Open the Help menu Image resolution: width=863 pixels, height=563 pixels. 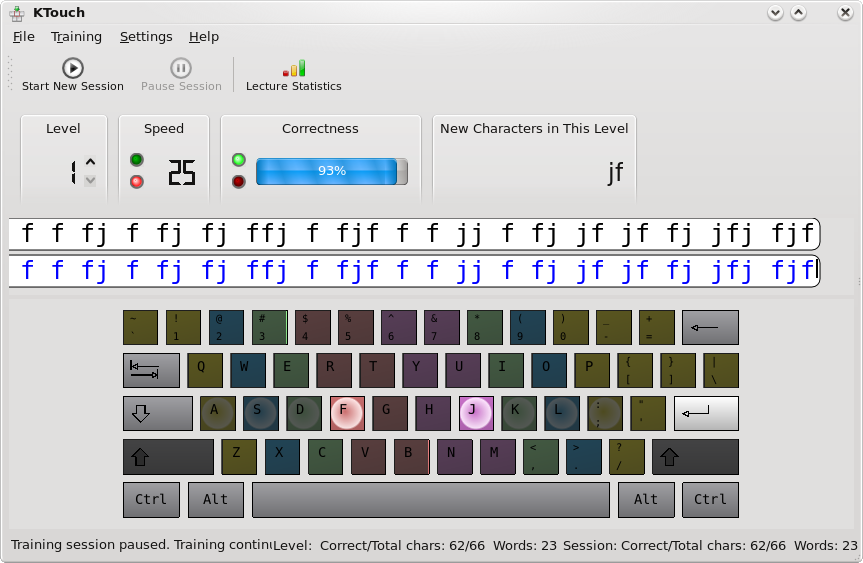[x=204, y=37]
